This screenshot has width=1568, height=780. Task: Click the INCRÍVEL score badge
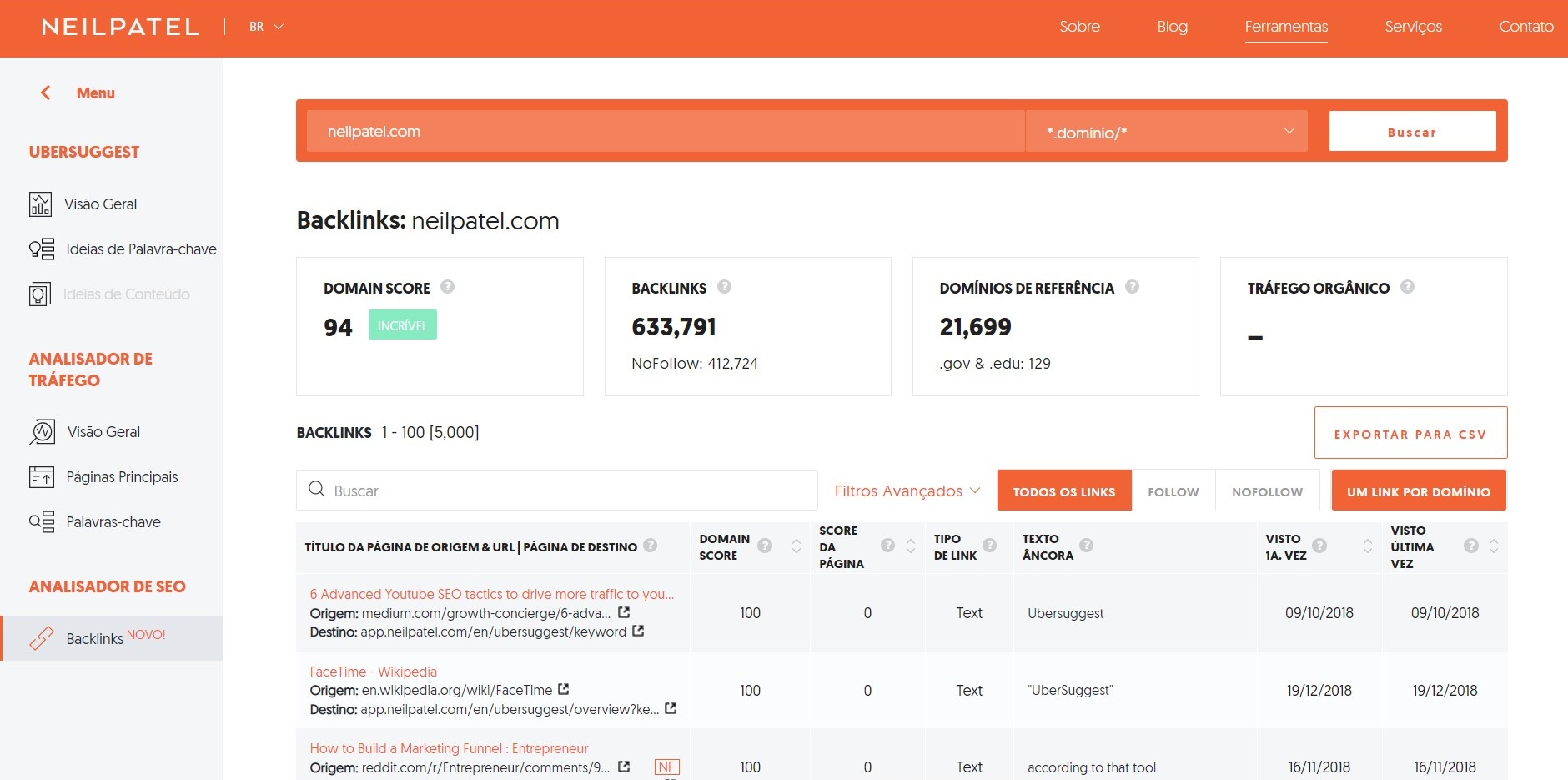point(402,325)
